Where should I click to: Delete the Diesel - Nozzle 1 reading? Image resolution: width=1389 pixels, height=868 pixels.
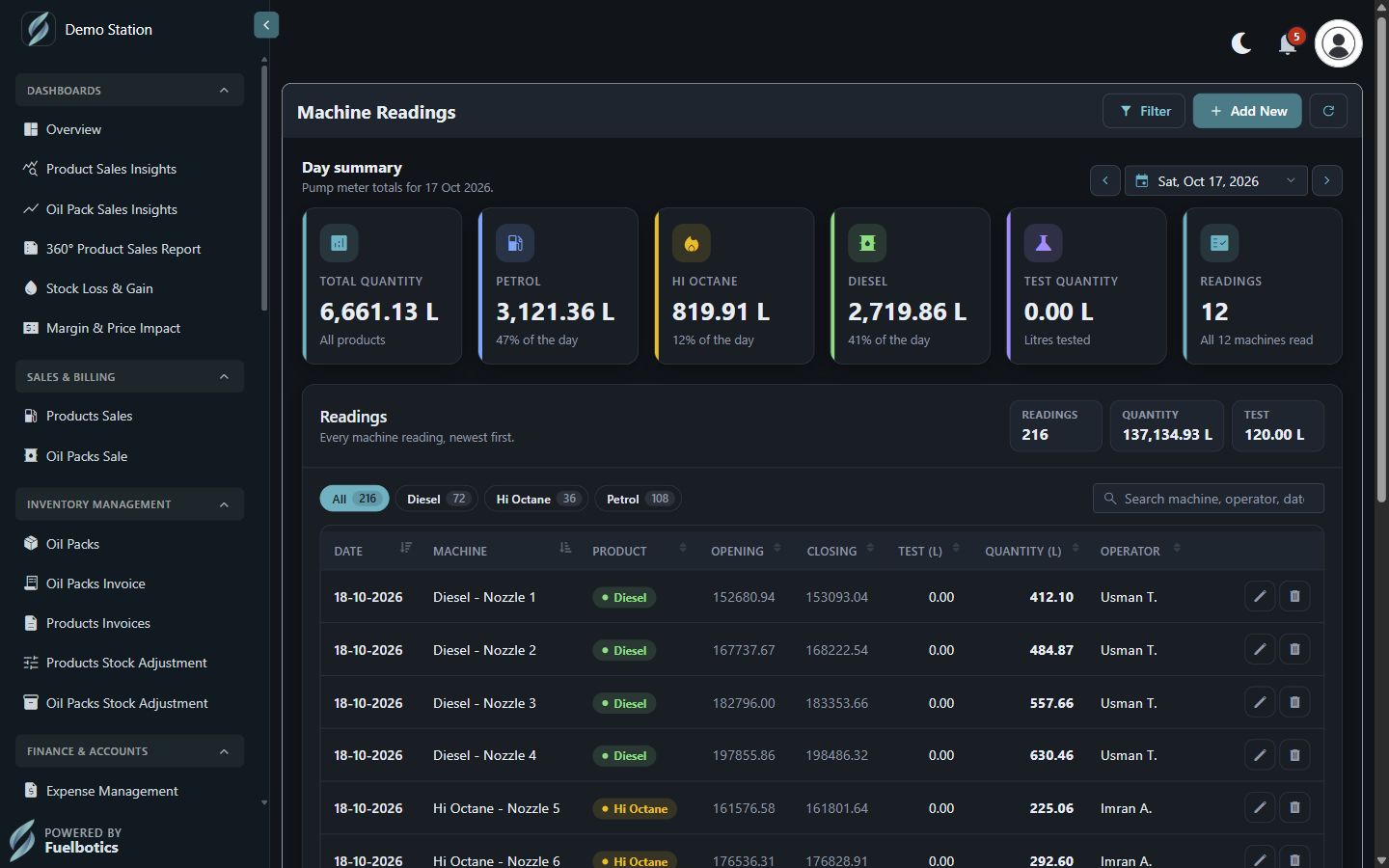click(x=1294, y=596)
